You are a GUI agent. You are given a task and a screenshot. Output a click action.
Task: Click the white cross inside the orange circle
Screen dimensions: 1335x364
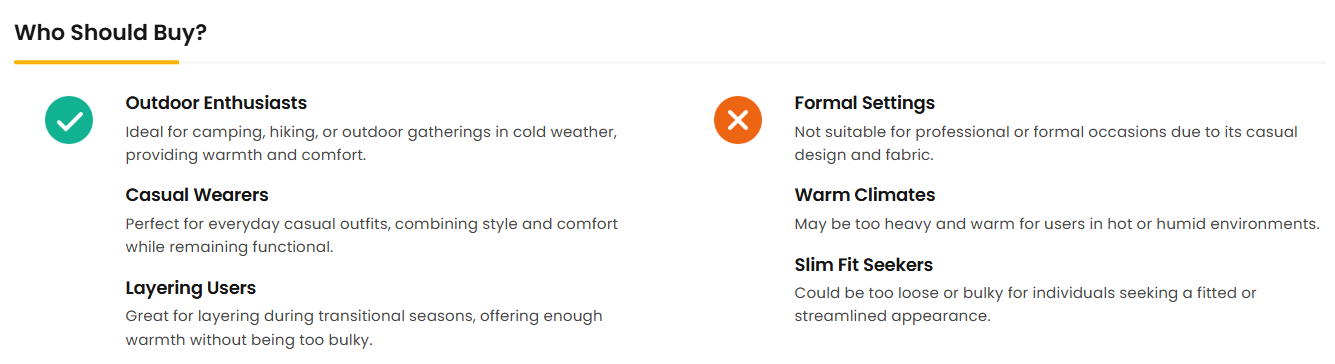pos(738,121)
